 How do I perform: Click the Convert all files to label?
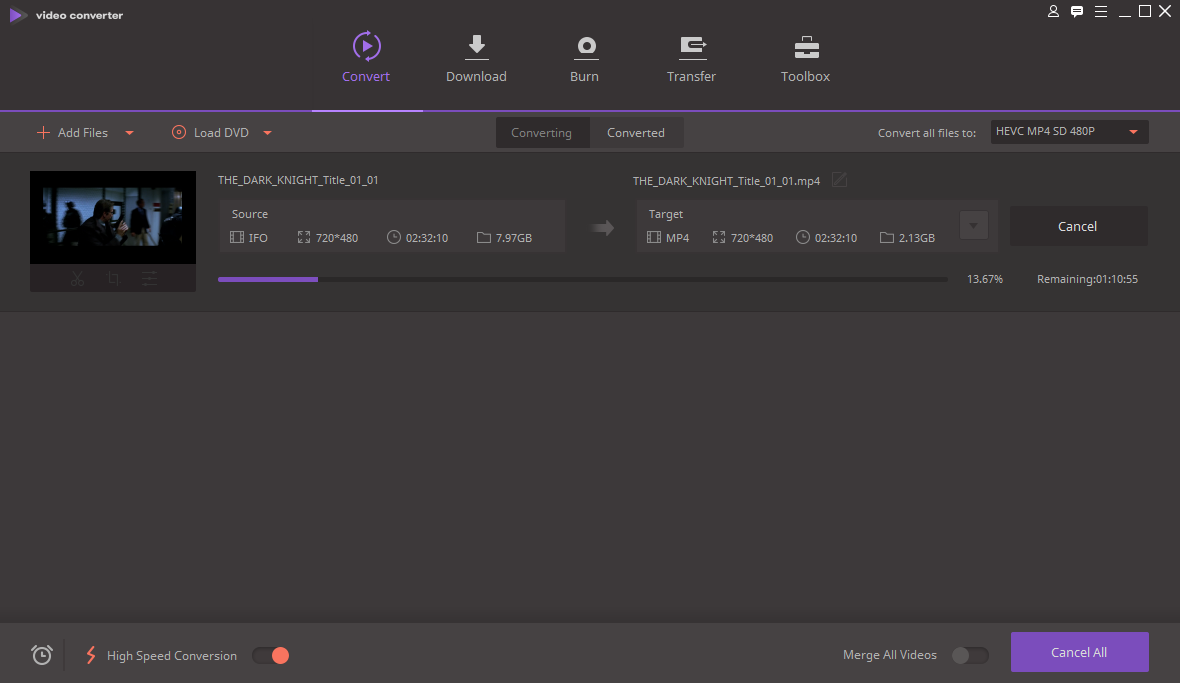(x=927, y=133)
